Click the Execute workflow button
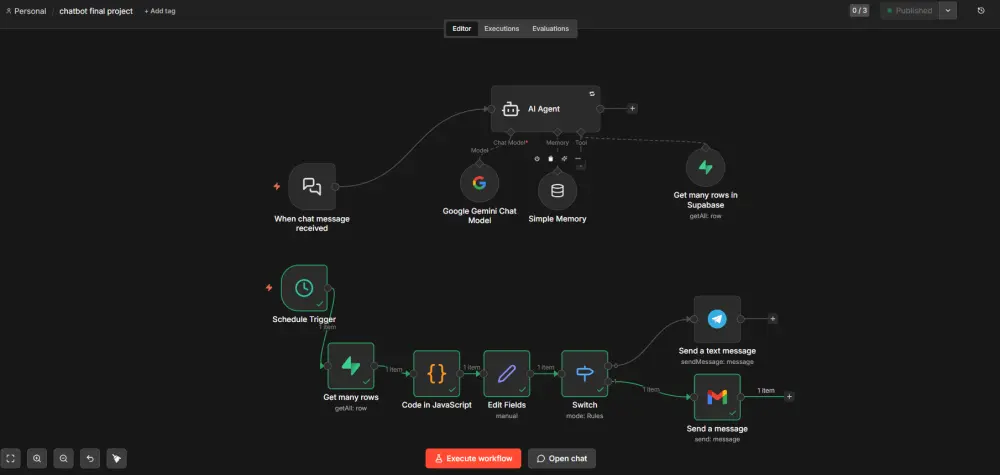Image resolution: width=1000 pixels, height=475 pixels. [x=473, y=458]
